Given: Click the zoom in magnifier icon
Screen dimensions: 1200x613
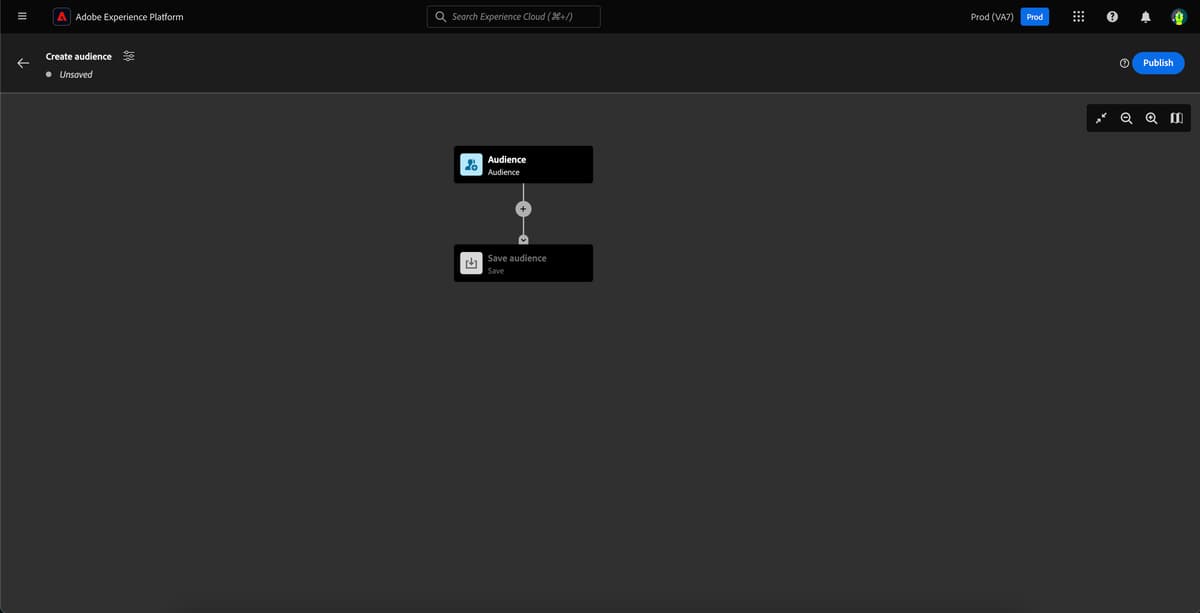Looking at the screenshot, I should [x=1152, y=118].
